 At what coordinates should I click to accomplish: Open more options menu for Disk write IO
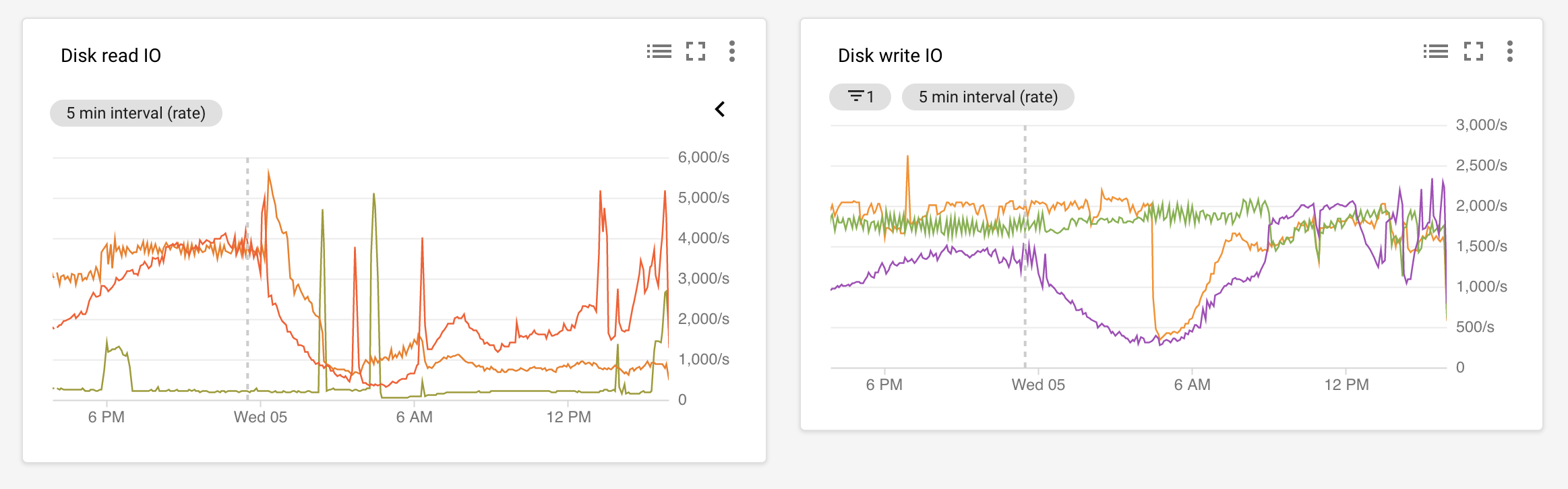point(1510,51)
